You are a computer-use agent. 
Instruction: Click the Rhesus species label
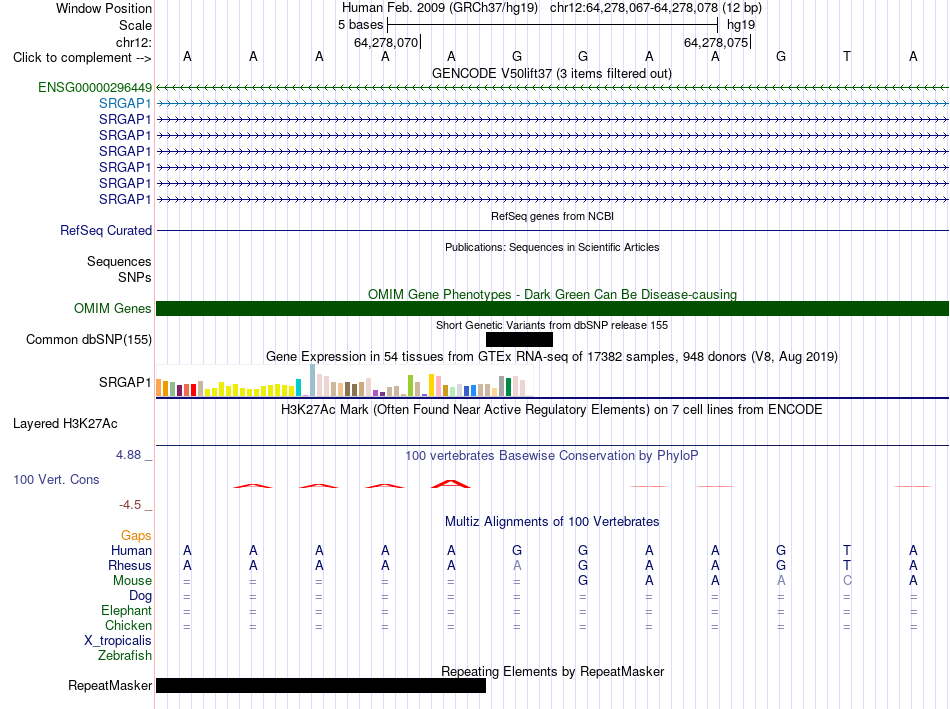point(130,565)
